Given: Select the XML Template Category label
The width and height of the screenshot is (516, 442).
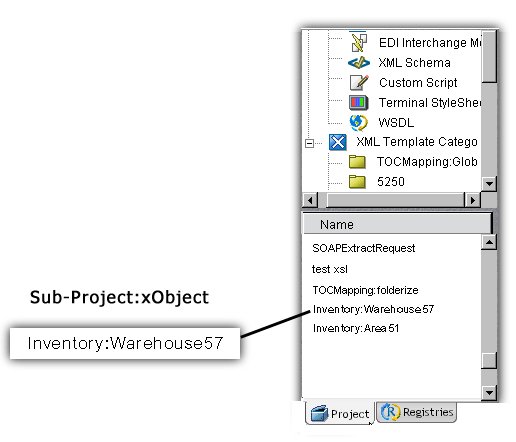Looking at the screenshot, I should pos(417,142).
